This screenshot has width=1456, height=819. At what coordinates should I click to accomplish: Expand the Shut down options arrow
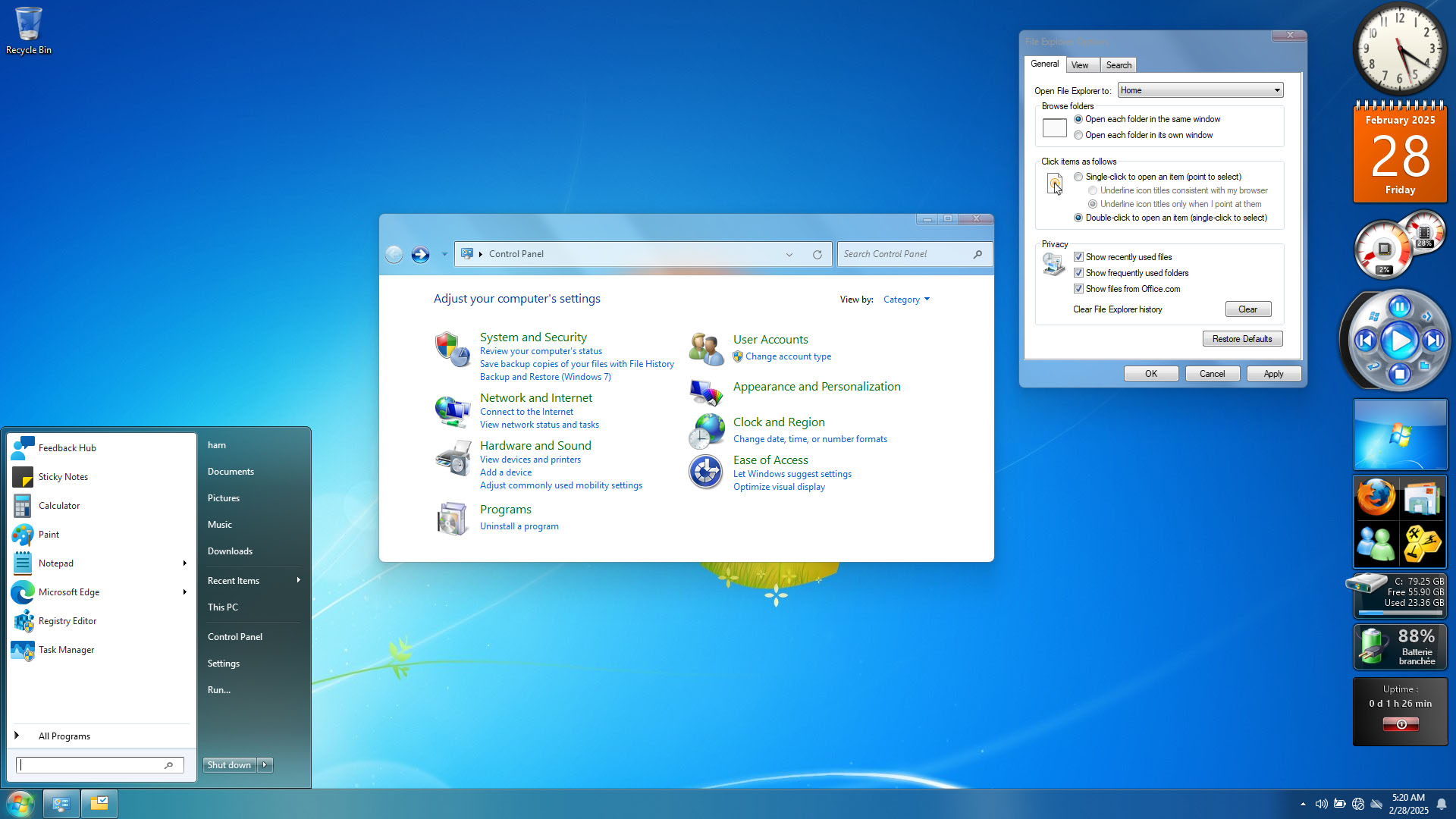[x=265, y=764]
